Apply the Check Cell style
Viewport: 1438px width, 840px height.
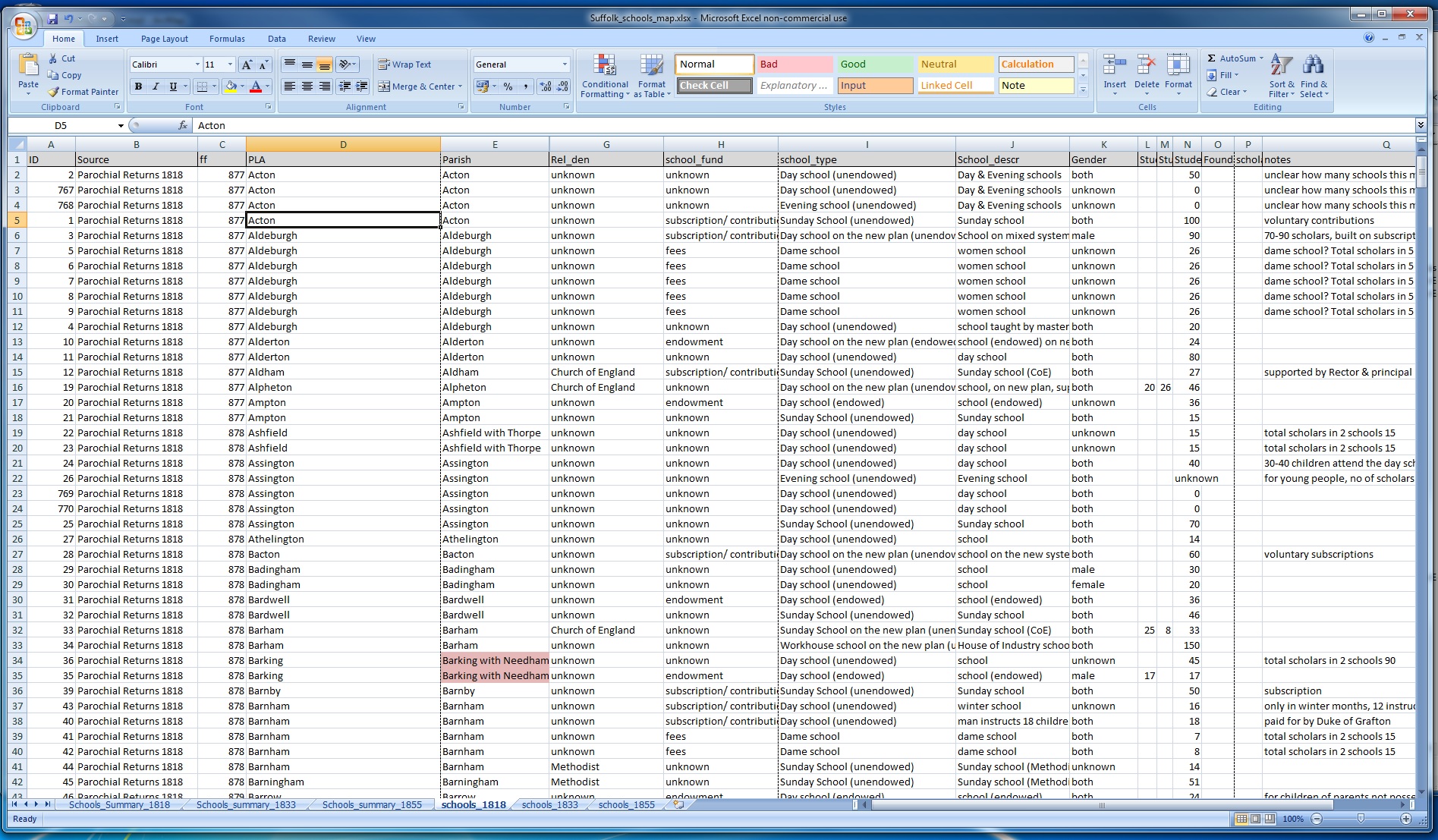714,86
